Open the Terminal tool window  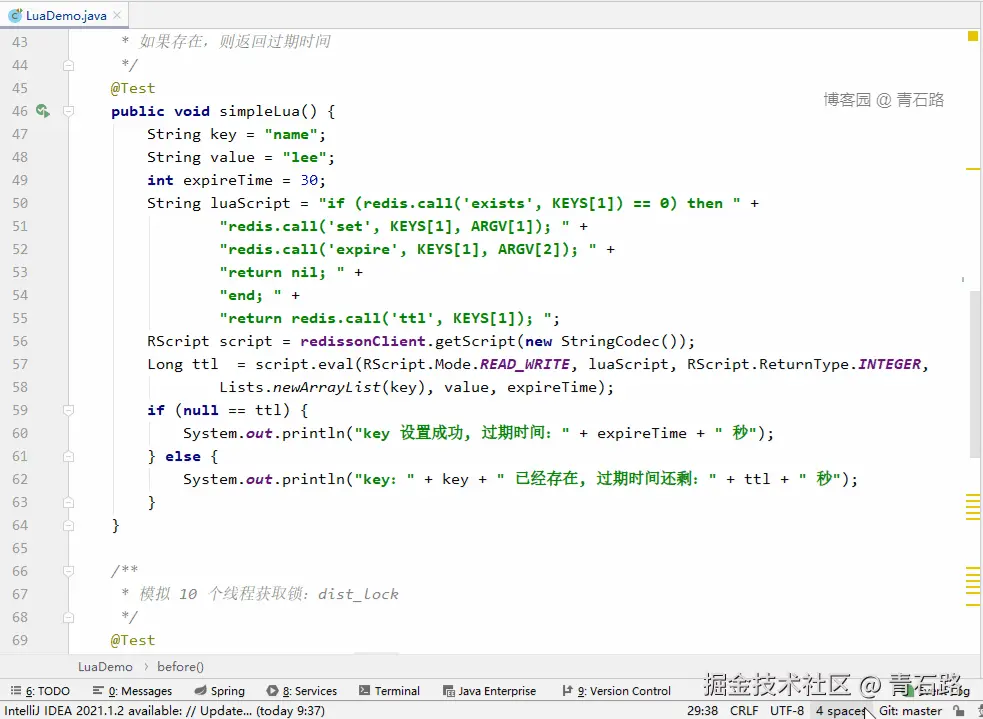coord(389,691)
